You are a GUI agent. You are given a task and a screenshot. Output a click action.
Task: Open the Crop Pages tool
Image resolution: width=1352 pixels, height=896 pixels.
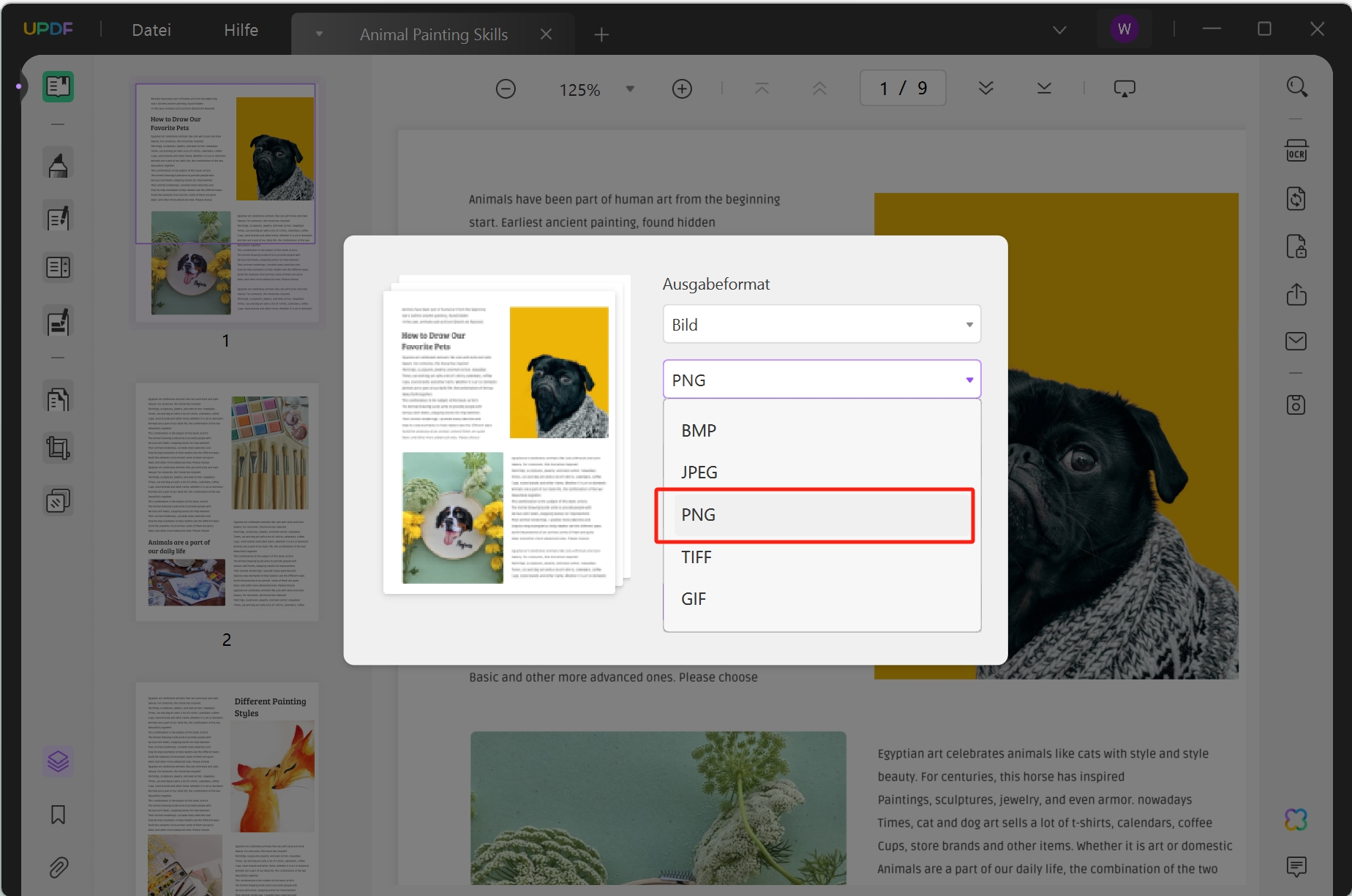tap(58, 447)
